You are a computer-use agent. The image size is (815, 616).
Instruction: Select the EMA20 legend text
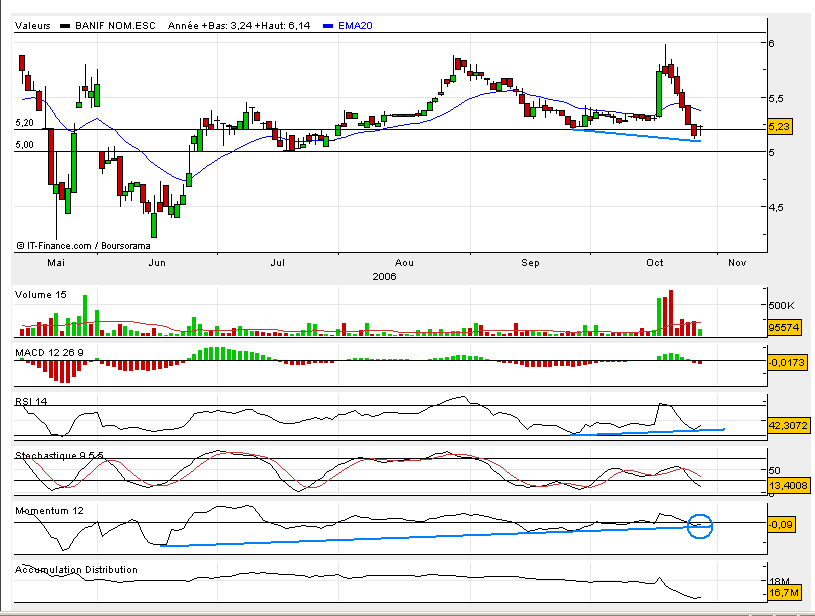tap(355, 25)
